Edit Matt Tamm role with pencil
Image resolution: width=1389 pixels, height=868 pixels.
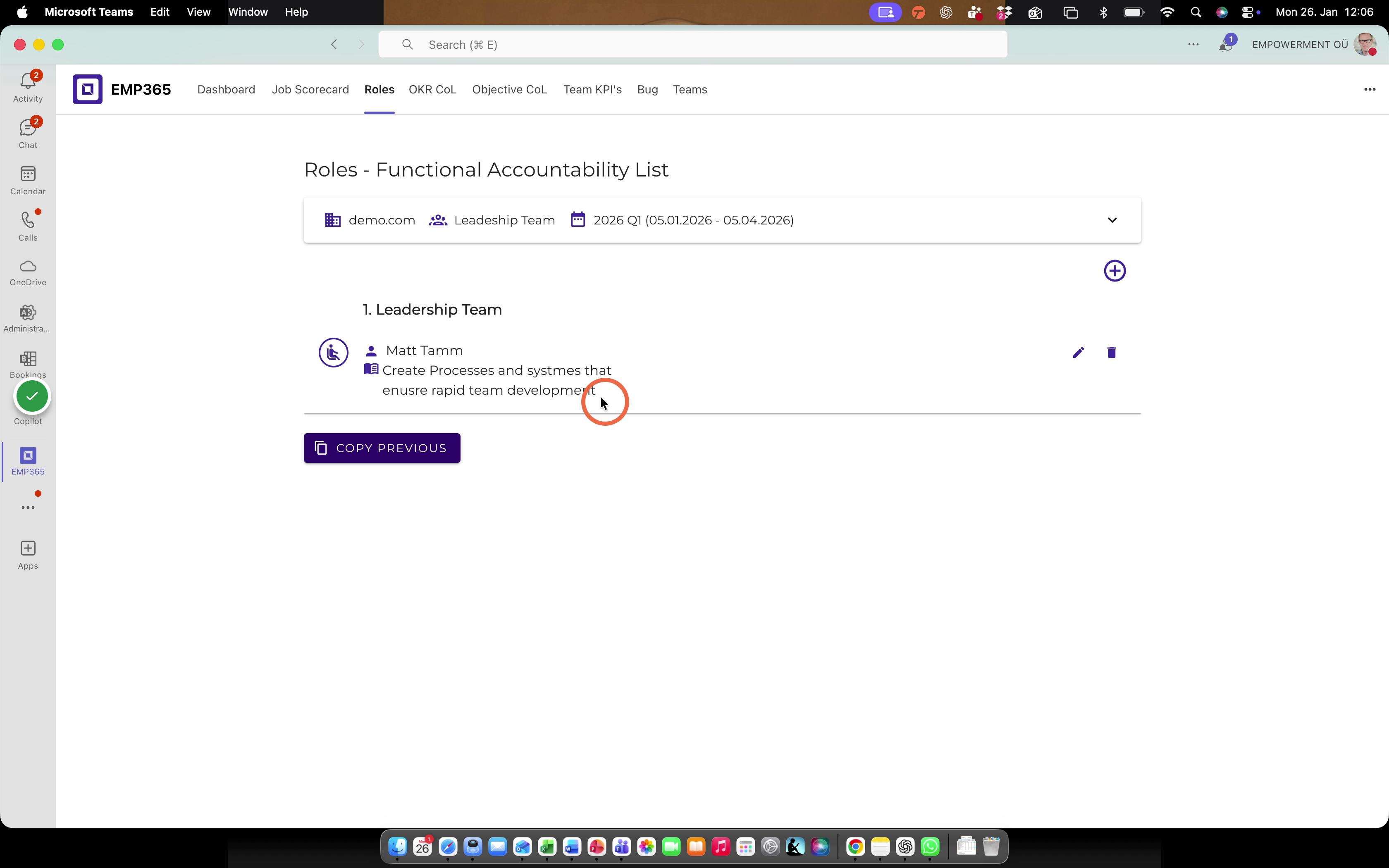(1079, 353)
